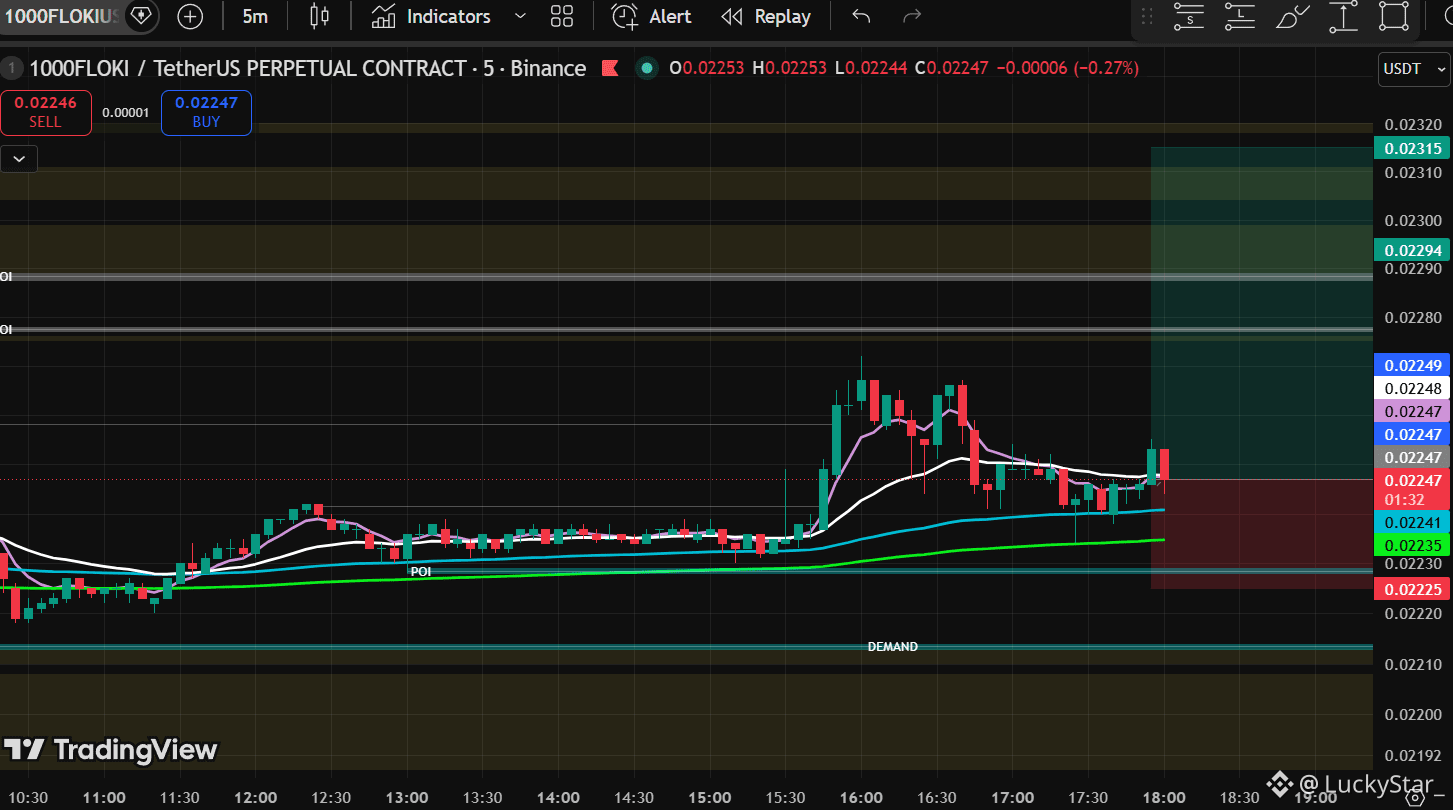
Task: Select the red stop-loss zone of the long position
Action: click(x=1261, y=534)
